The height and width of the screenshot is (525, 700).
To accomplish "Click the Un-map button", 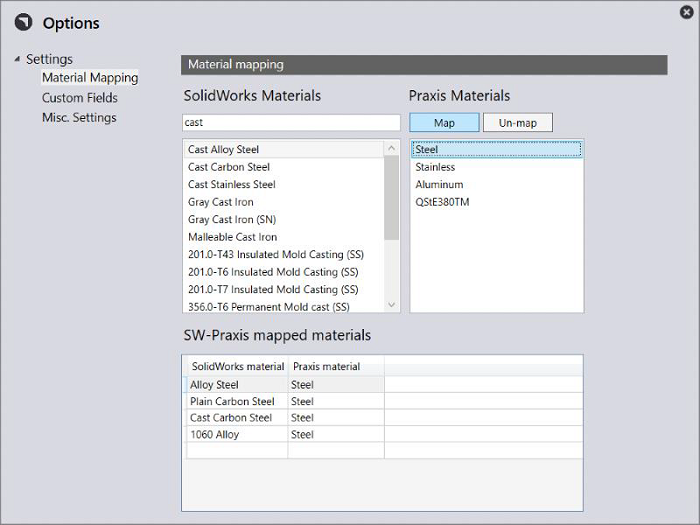I will point(517,123).
